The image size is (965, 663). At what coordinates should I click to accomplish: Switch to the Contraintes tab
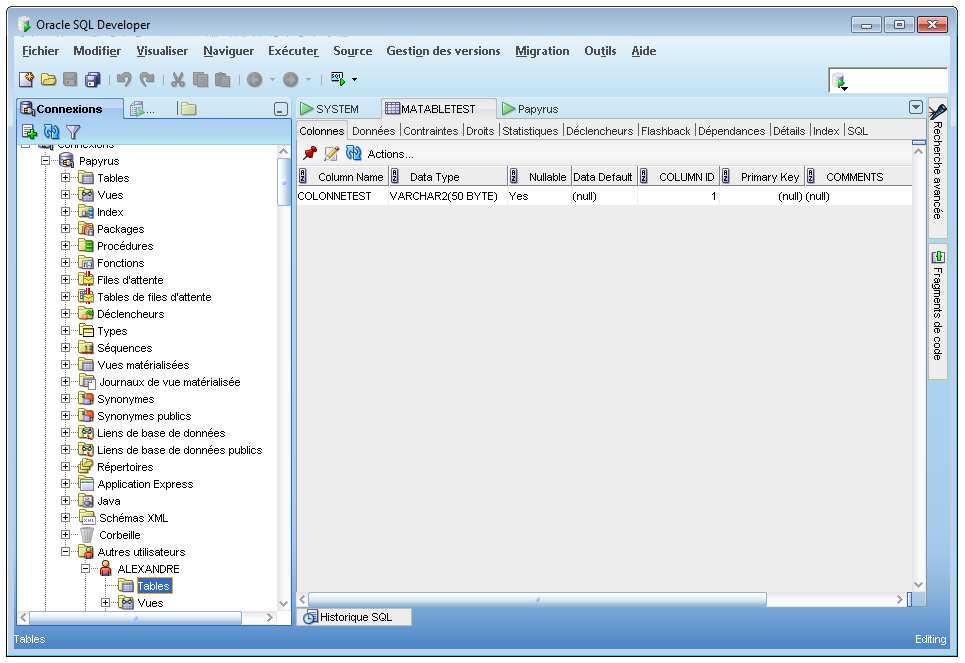coord(431,131)
